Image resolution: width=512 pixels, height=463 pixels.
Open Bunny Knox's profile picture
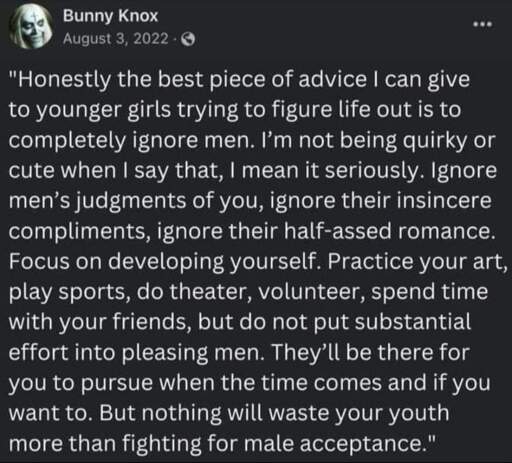(x=31, y=27)
